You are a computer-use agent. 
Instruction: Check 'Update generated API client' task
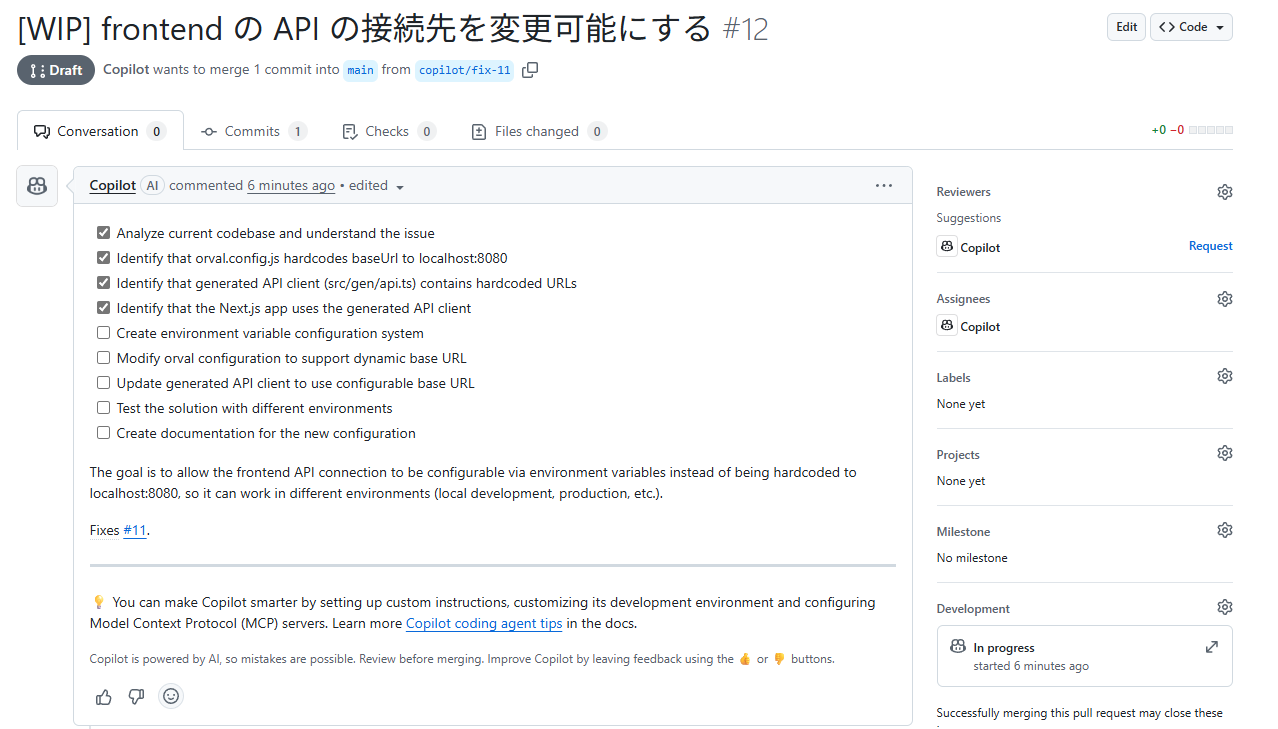click(103, 383)
